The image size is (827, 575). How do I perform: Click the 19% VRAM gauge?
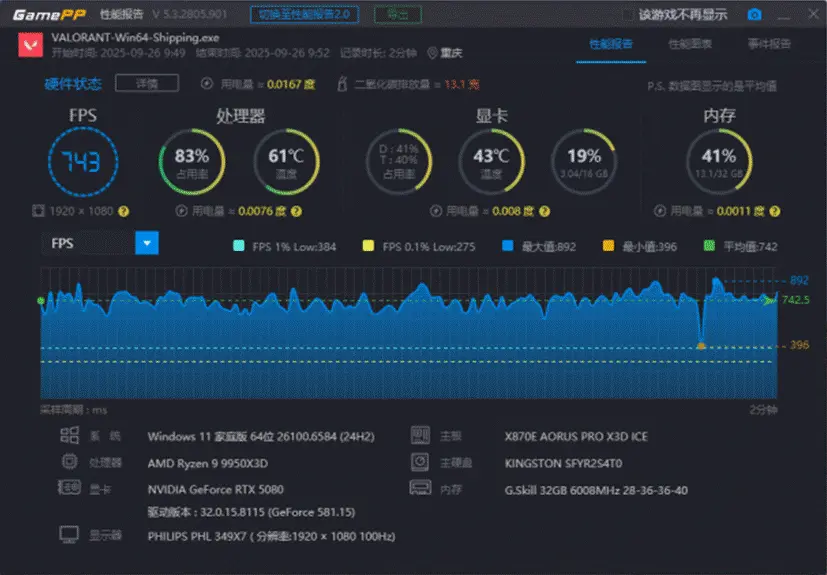(584, 161)
